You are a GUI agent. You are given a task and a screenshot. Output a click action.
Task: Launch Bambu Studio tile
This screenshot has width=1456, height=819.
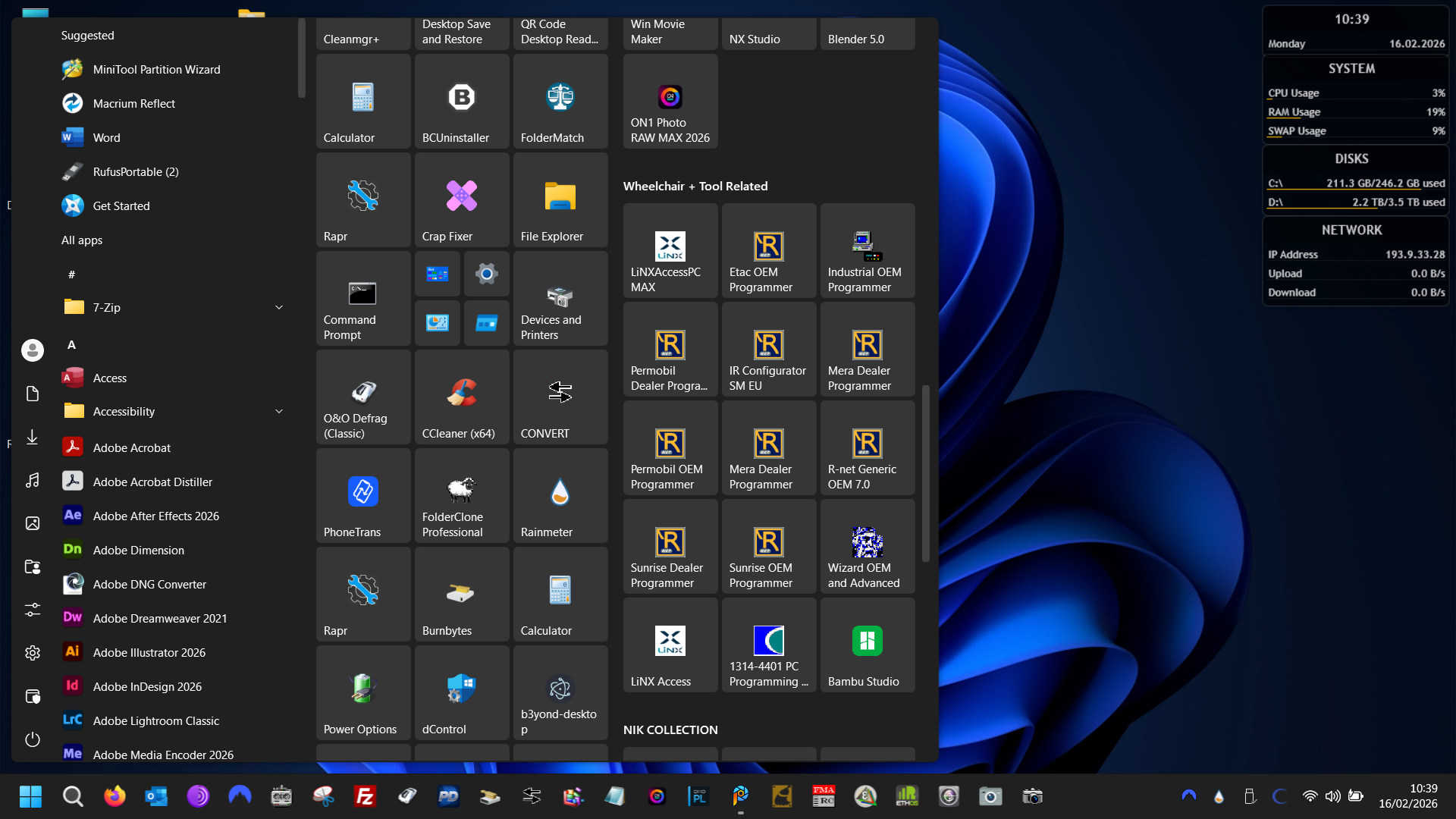pos(867,645)
